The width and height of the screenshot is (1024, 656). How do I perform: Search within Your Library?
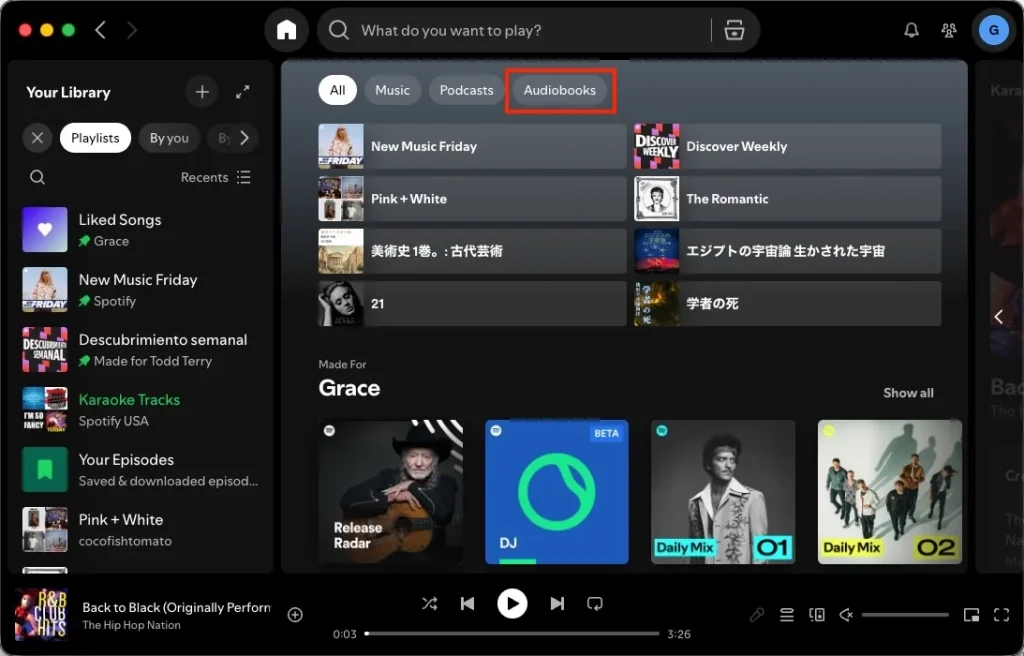[x=37, y=177]
